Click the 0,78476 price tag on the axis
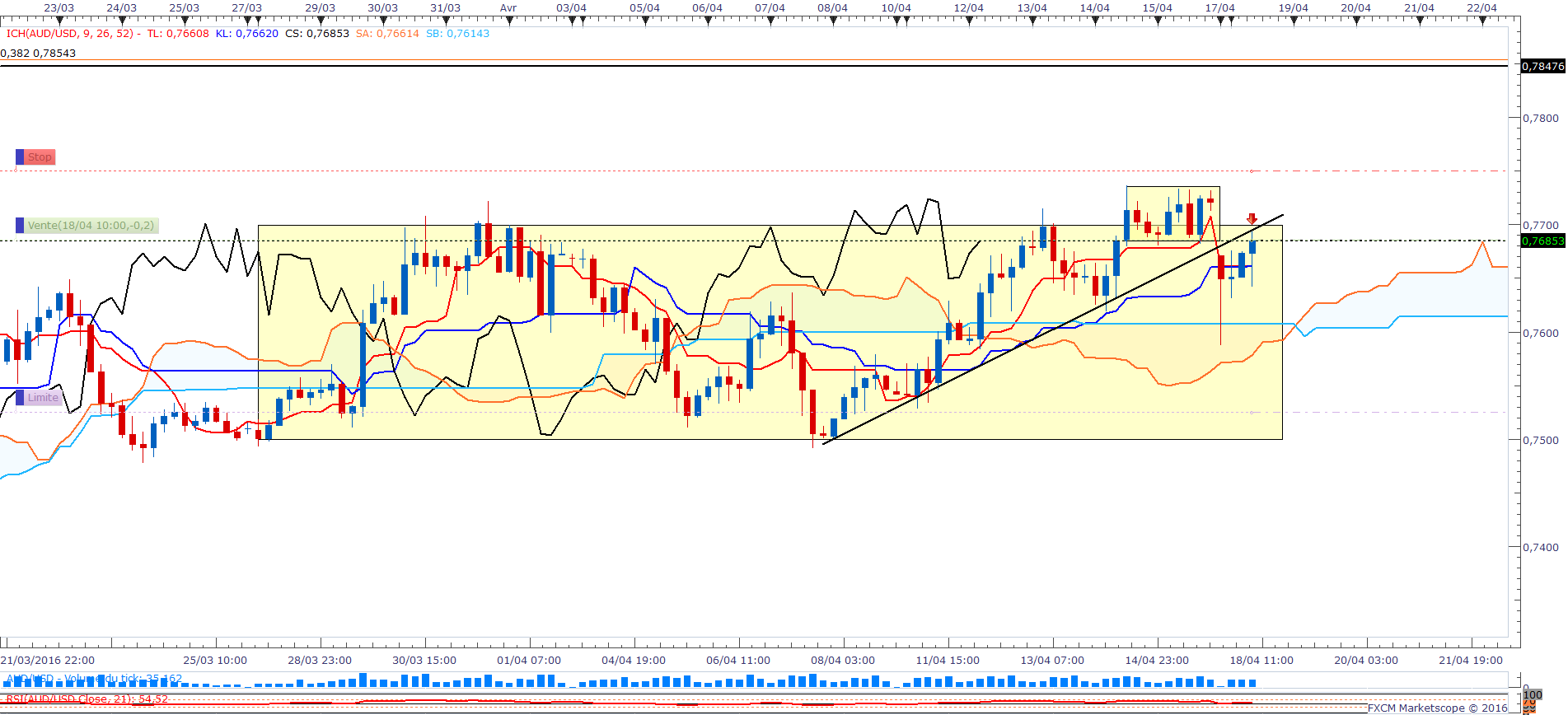 point(1542,66)
